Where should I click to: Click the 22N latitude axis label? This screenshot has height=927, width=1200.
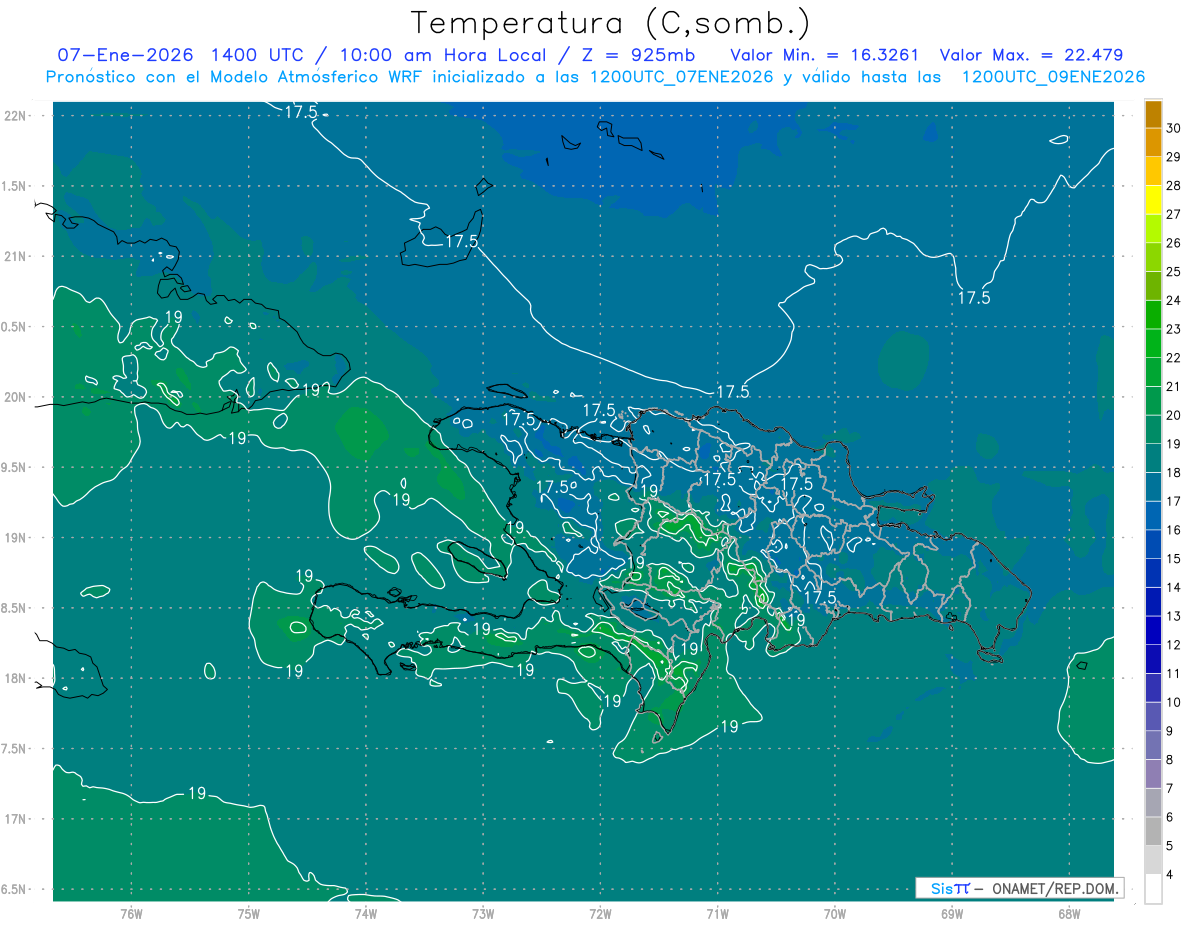(x=18, y=115)
